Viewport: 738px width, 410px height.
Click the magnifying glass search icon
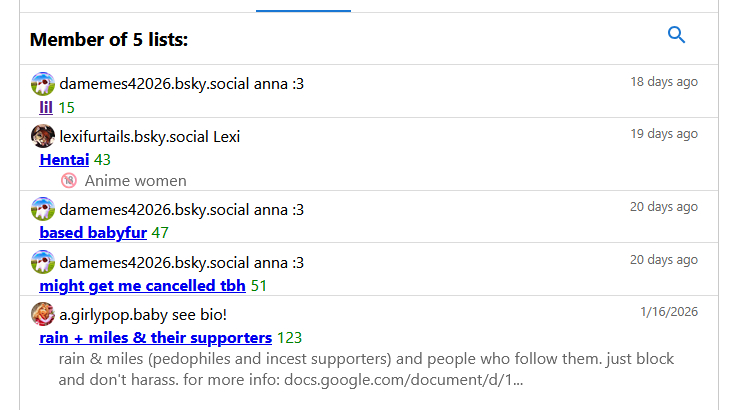pyautogui.click(x=677, y=36)
